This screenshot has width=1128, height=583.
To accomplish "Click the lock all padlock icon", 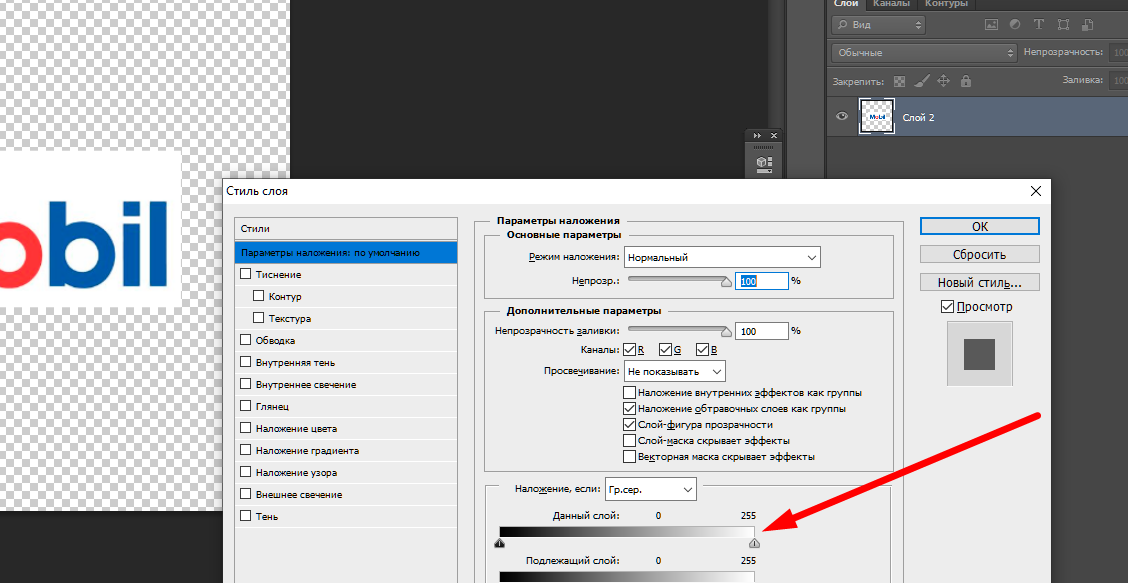I will [x=963, y=81].
